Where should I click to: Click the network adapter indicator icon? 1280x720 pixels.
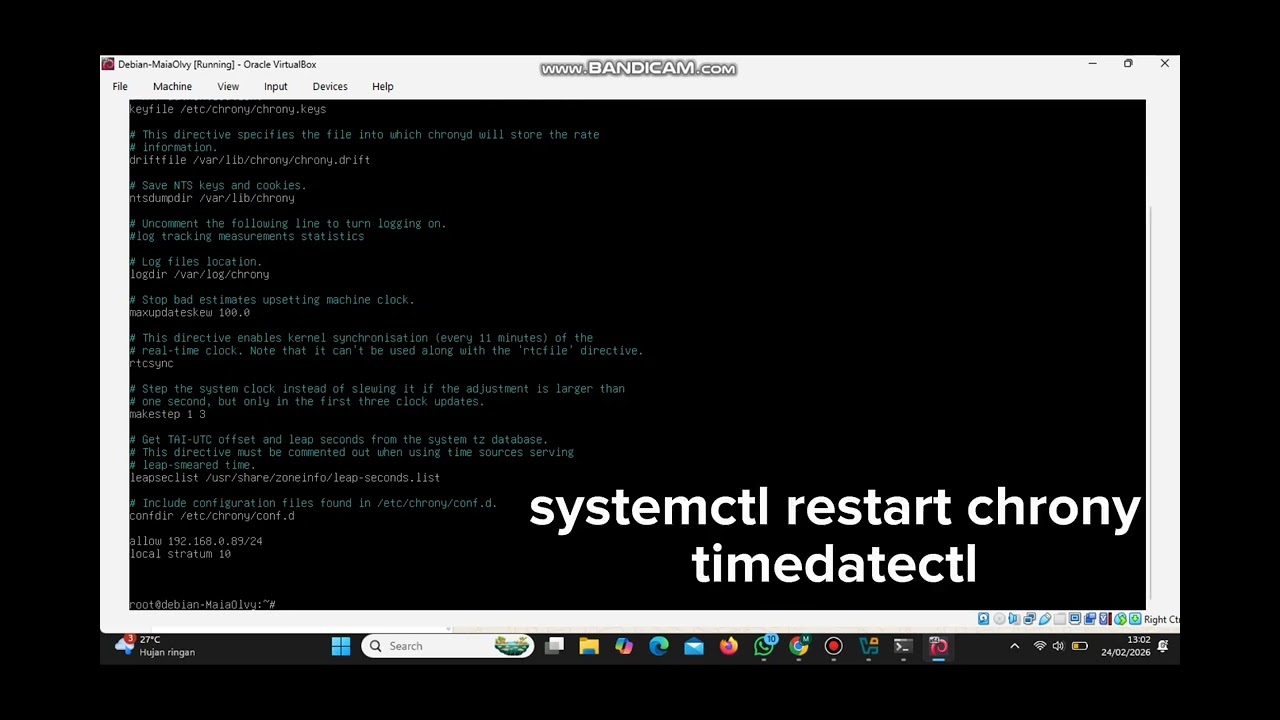[1029, 619]
